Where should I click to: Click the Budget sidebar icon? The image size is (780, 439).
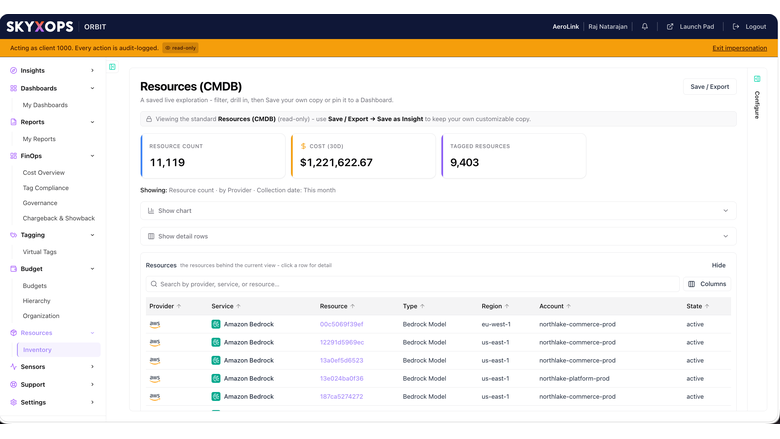coord(13,269)
